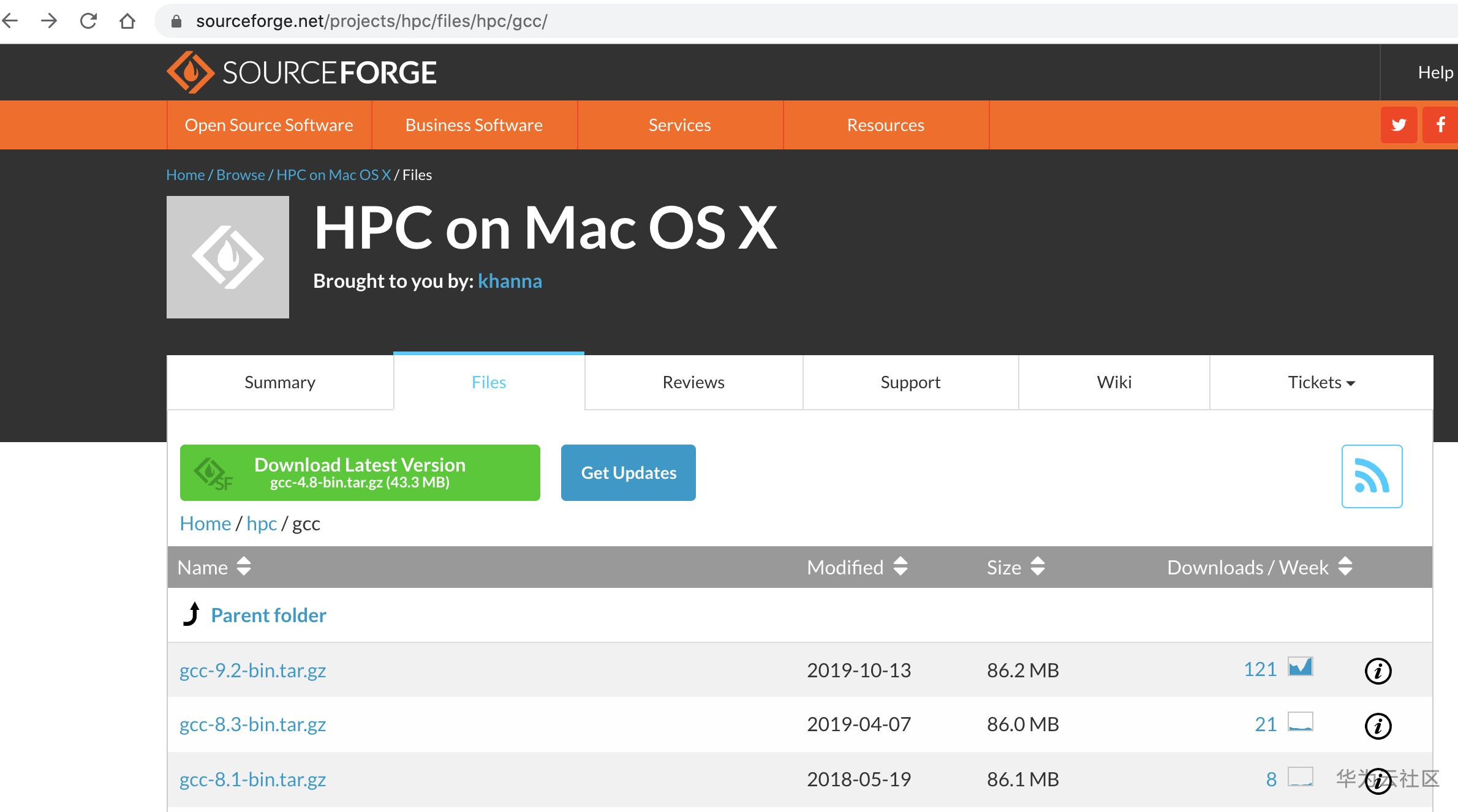This screenshot has height=812, width=1458.
Task: Select the 2018-05-19 modified date
Action: pos(859,780)
